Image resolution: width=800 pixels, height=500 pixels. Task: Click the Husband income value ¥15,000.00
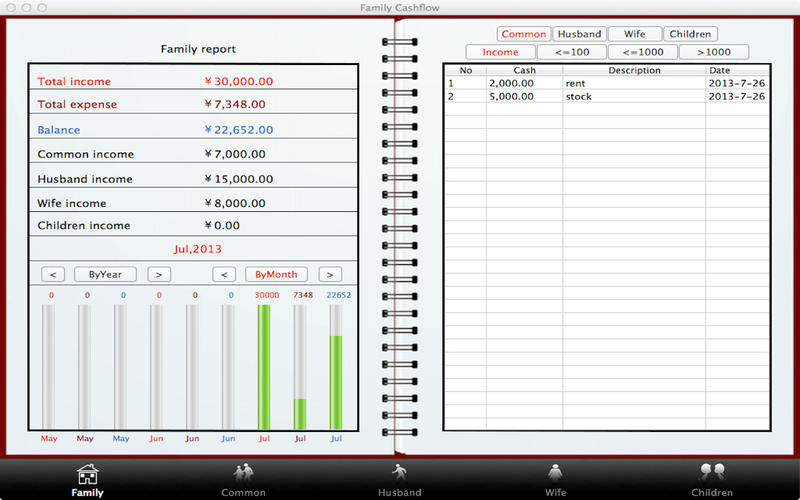(239, 179)
